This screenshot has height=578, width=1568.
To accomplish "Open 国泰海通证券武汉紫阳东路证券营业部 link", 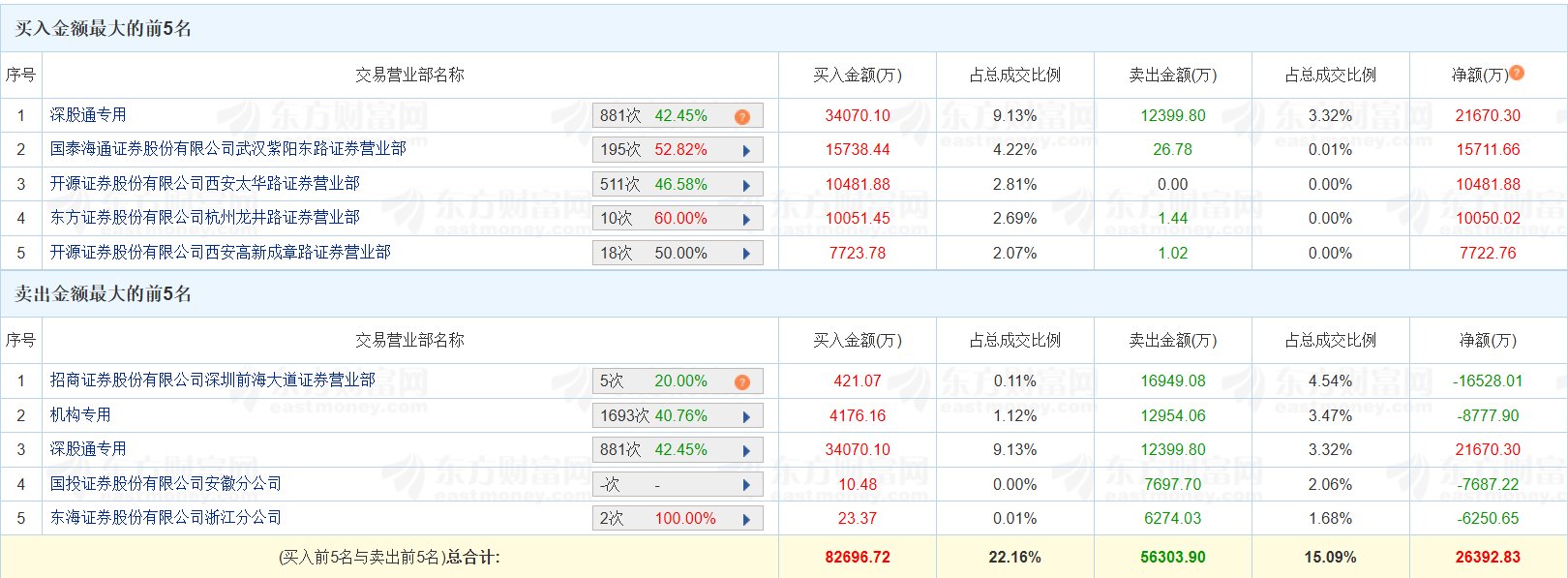I will [x=228, y=149].
